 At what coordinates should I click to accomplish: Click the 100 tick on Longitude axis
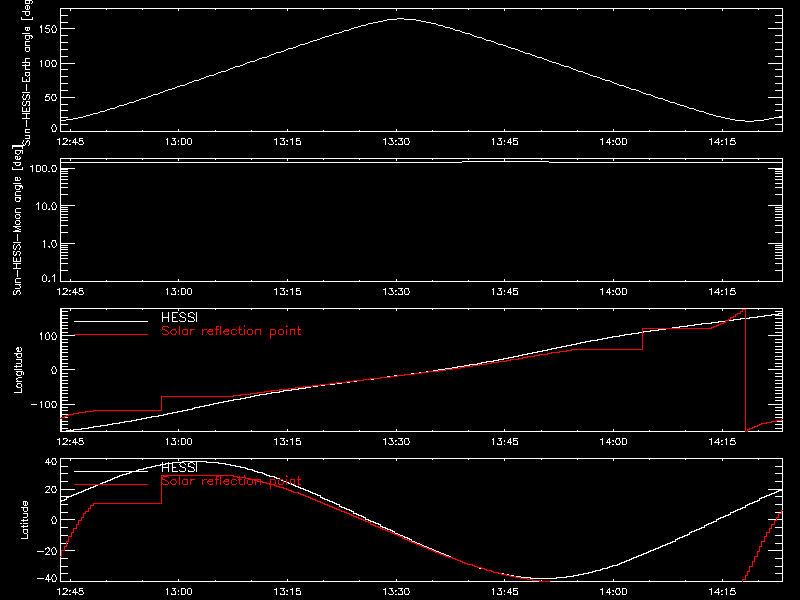coord(47,336)
